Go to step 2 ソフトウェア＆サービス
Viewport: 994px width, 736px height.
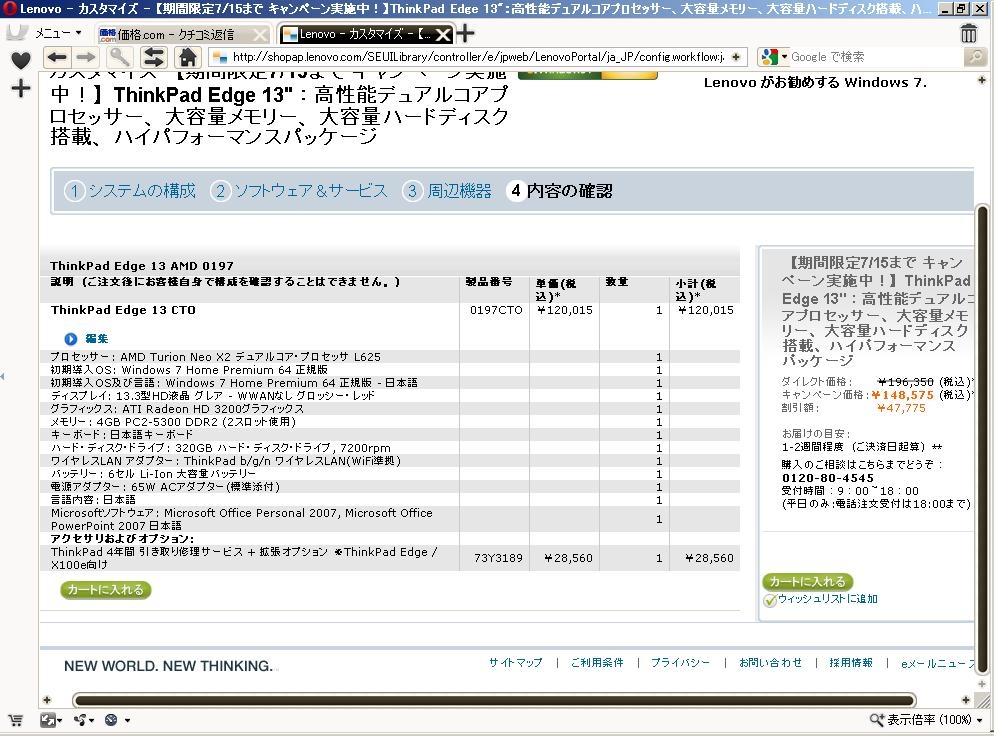coord(299,191)
